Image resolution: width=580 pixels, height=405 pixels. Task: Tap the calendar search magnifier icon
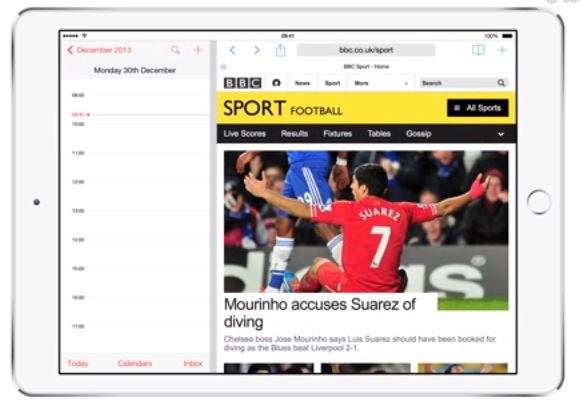click(x=175, y=50)
